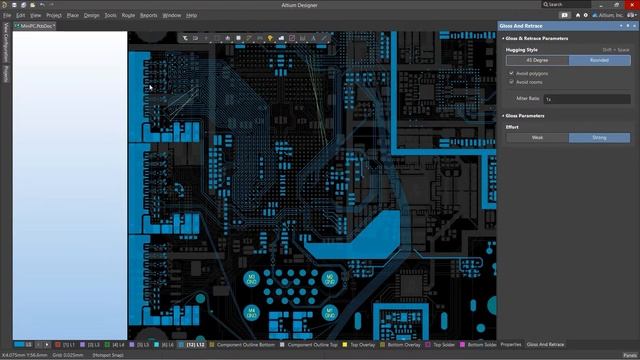The height and width of the screenshot is (360, 640).
Task: Toggle the Avoid polygons checkbox
Action: pos(511,73)
